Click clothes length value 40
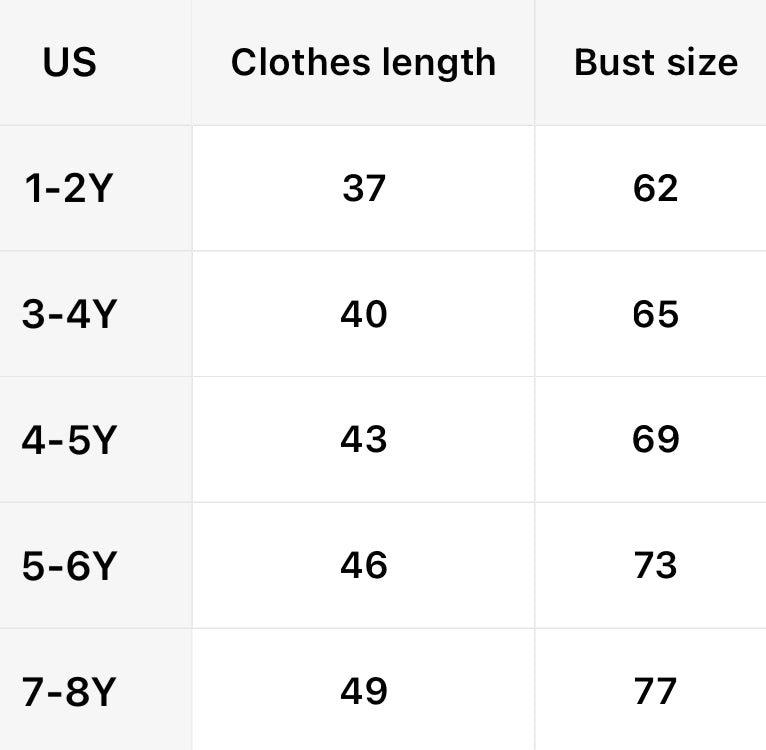The height and width of the screenshot is (750, 766). (x=363, y=314)
